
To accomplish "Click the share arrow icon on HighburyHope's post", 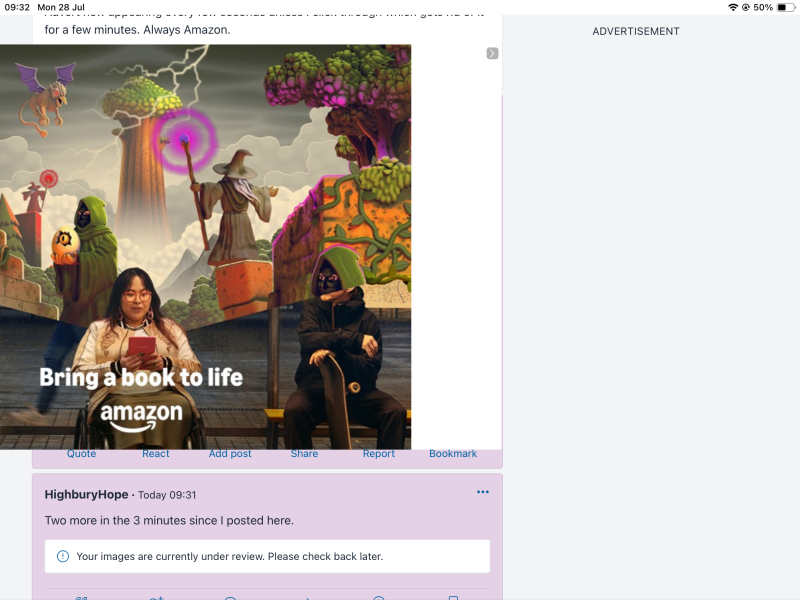I will tap(304, 597).
